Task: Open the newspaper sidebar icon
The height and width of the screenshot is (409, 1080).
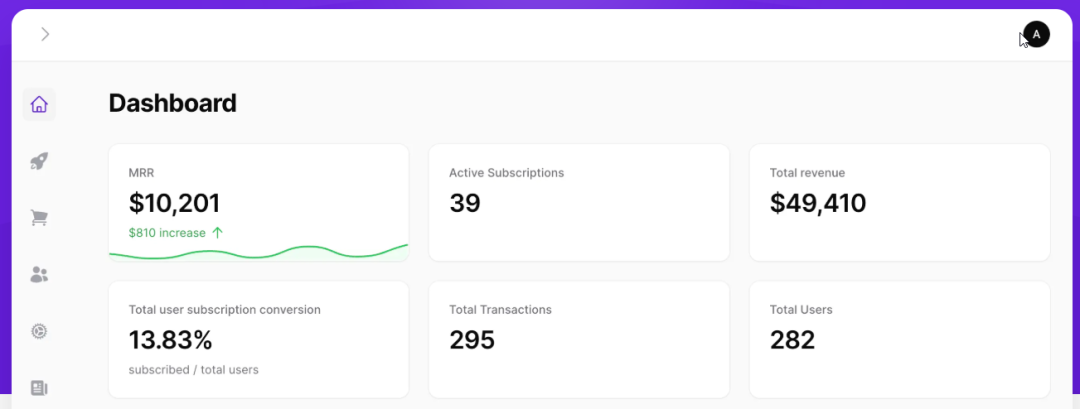Action: click(x=39, y=388)
